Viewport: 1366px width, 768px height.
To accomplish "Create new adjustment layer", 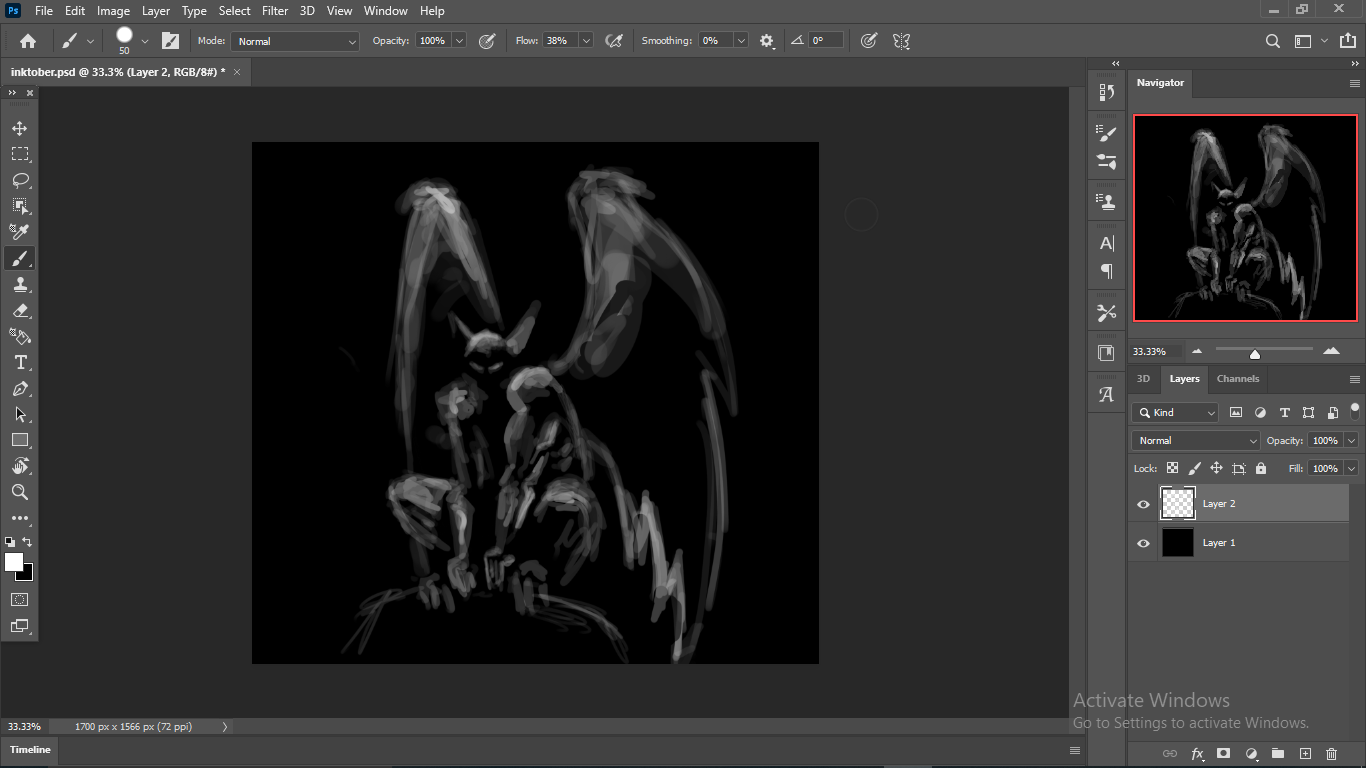I will 1251,753.
